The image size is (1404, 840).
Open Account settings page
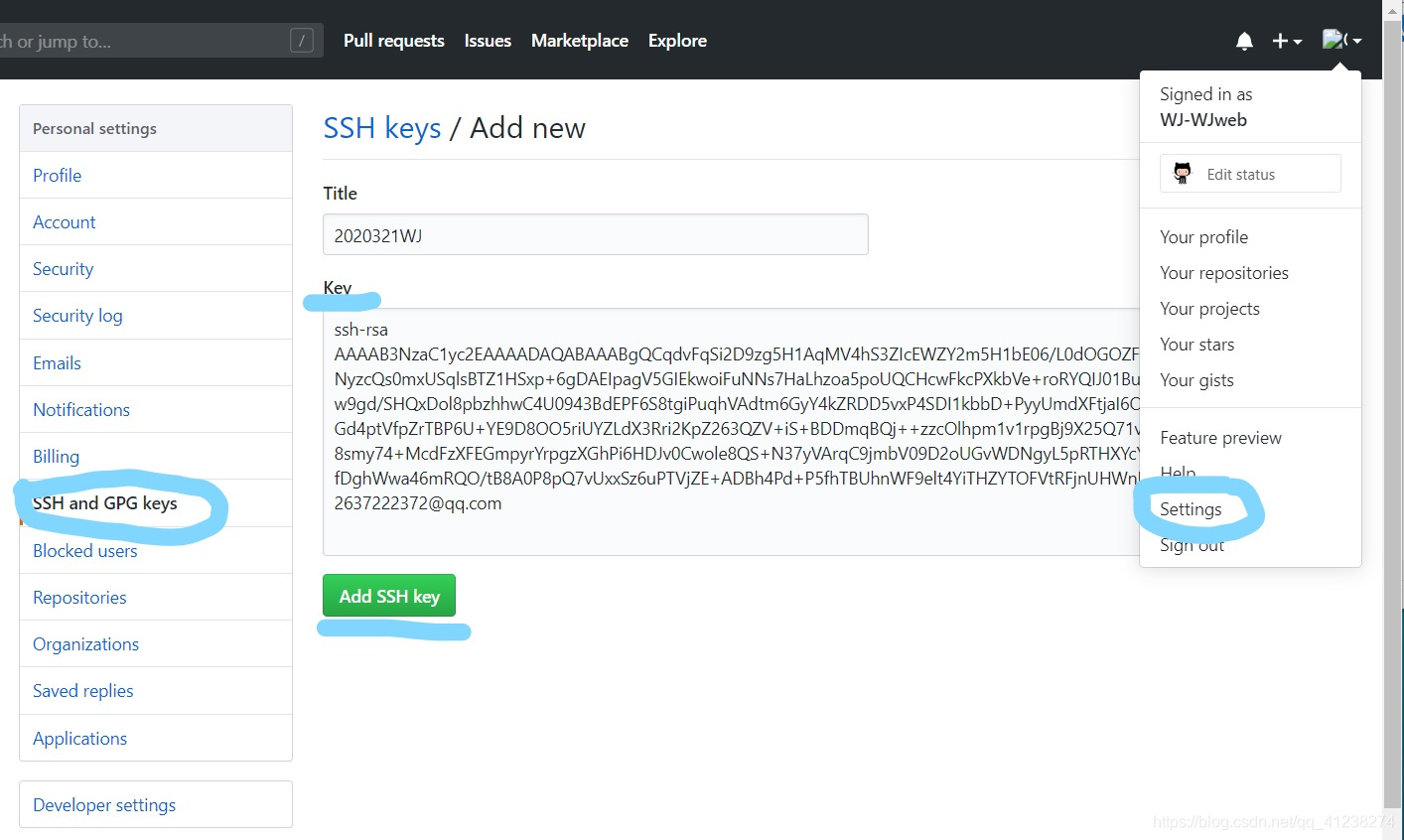pos(156,222)
